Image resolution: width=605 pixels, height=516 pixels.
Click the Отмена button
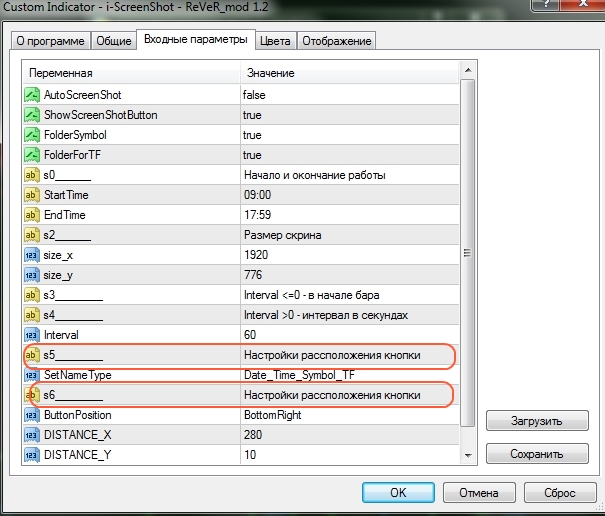(x=479, y=492)
